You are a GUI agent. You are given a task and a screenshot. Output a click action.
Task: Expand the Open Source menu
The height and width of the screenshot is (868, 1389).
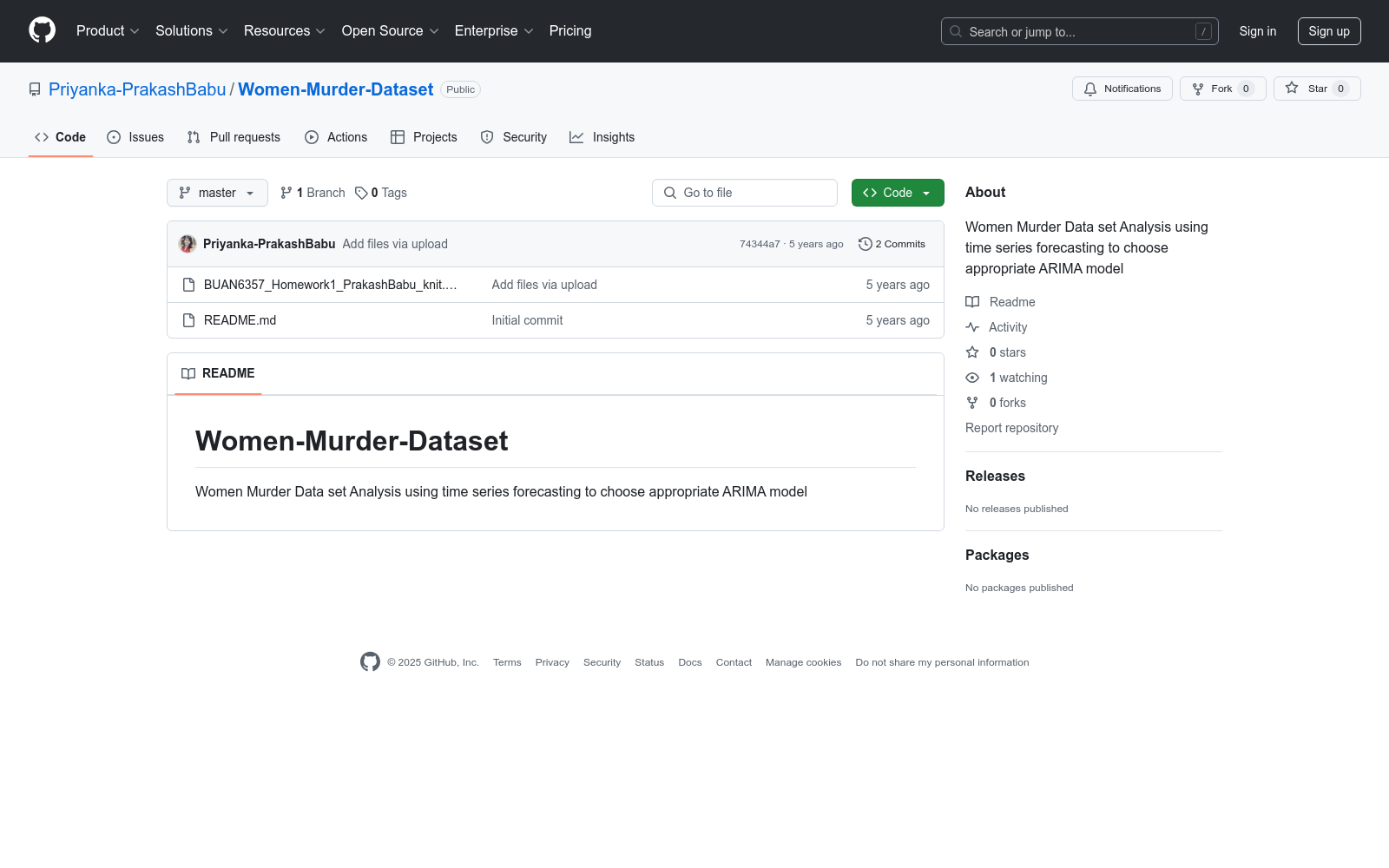point(391,30)
